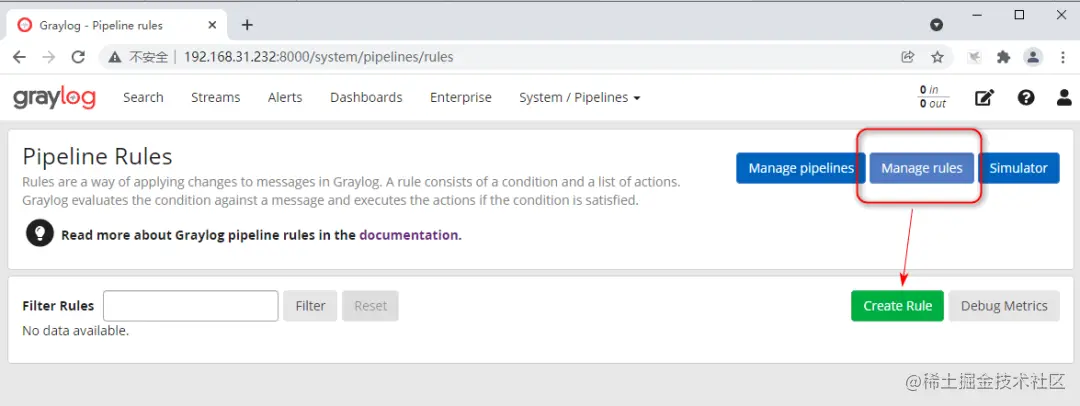Open the Streams page
Viewport: 1080px width, 406px height.
(216, 98)
